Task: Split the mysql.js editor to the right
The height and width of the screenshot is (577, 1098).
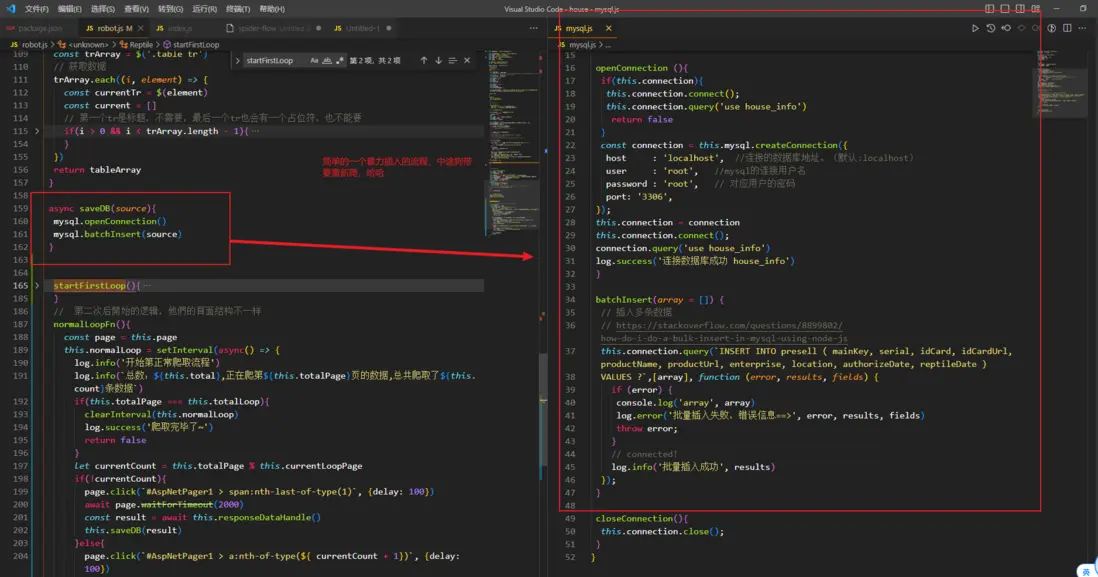Action: pos(1066,28)
